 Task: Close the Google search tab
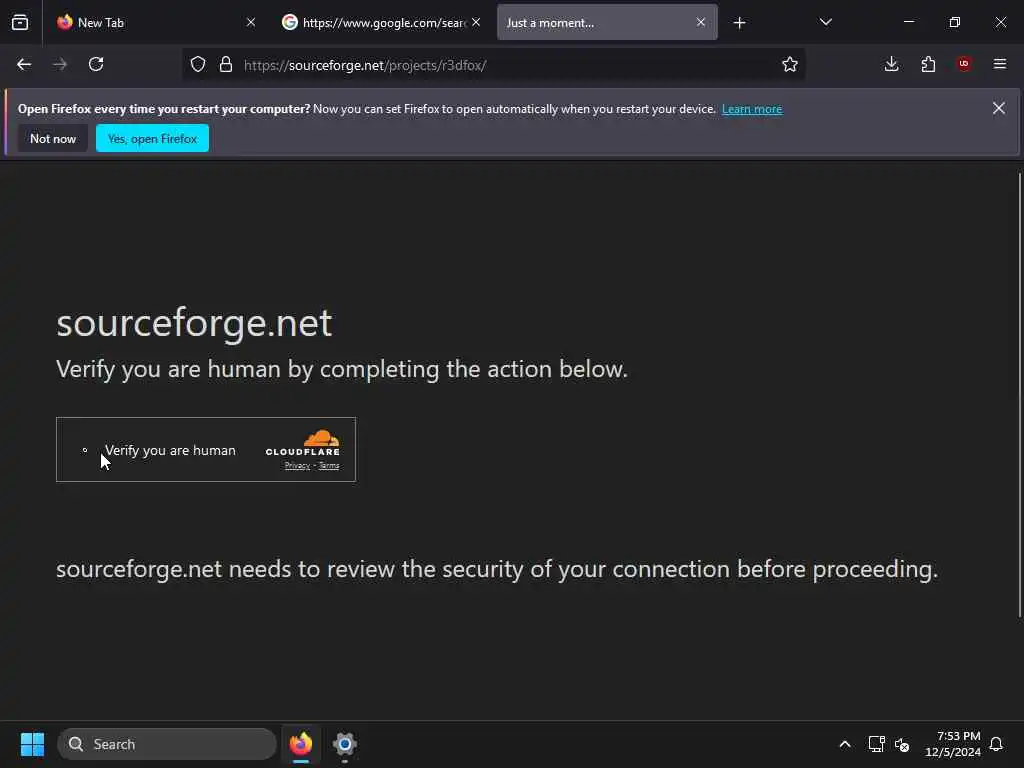click(x=476, y=23)
